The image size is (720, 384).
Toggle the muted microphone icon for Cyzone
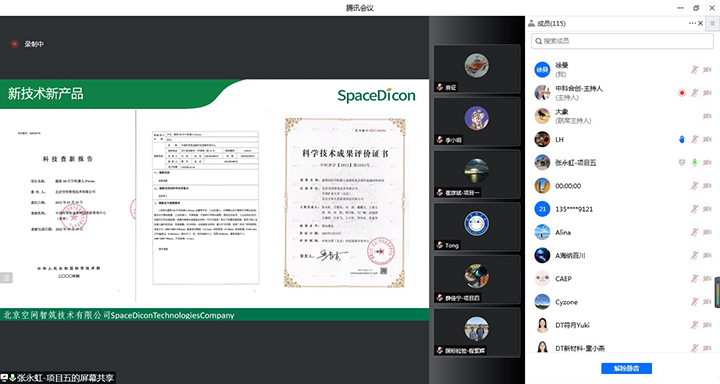click(694, 302)
